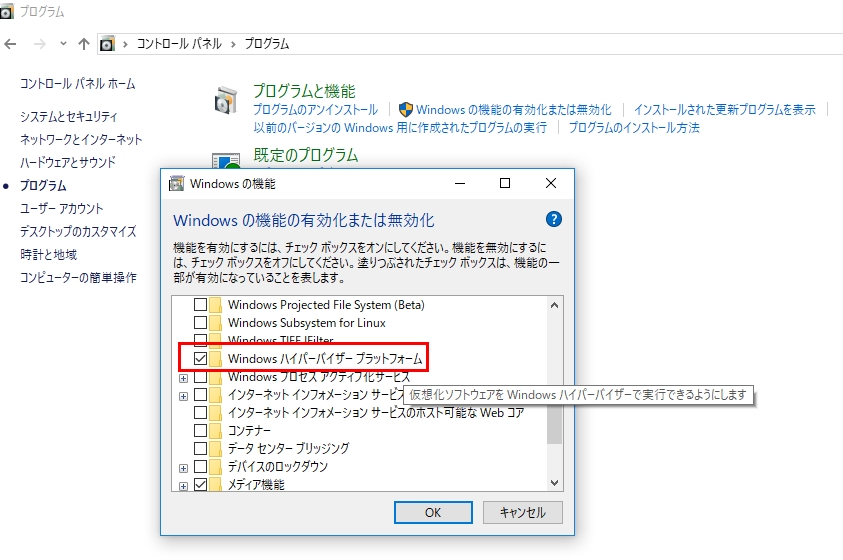Screen dimensions: 843x560
Task: Click the キャンセル button
Action: coord(523,512)
